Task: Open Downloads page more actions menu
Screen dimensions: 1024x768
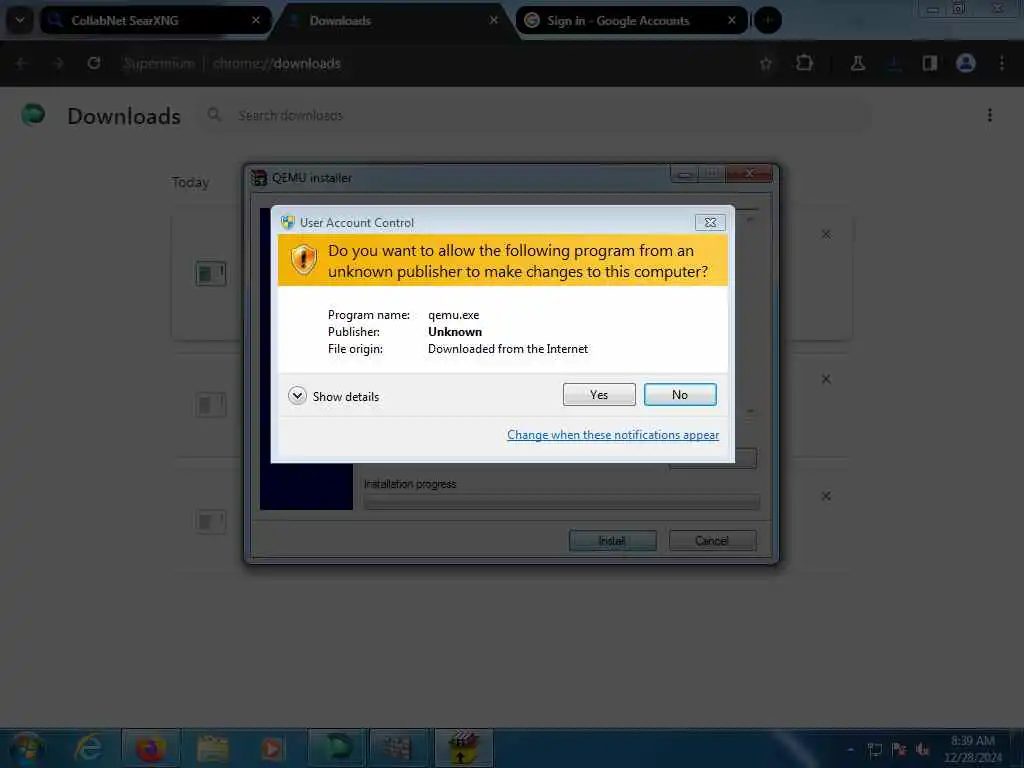Action: [x=990, y=116]
